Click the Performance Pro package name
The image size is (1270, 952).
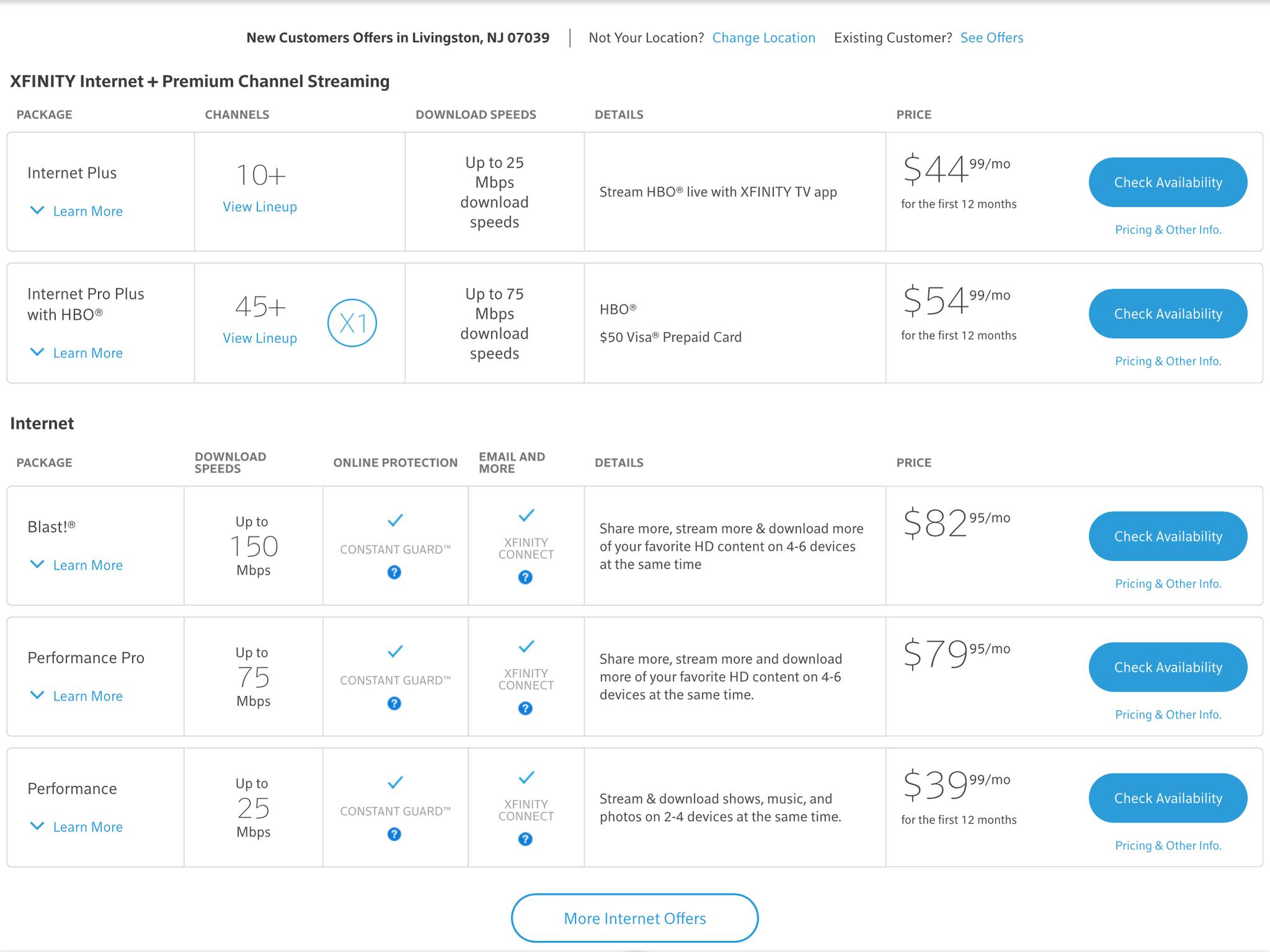tap(86, 658)
